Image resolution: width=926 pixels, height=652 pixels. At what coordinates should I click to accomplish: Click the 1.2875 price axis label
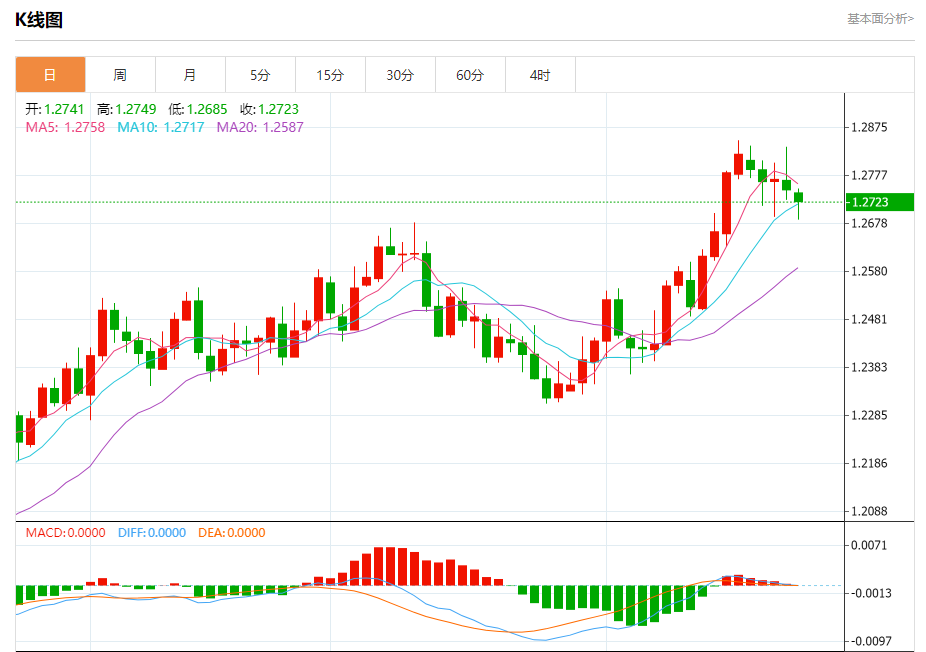[x=869, y=127]
